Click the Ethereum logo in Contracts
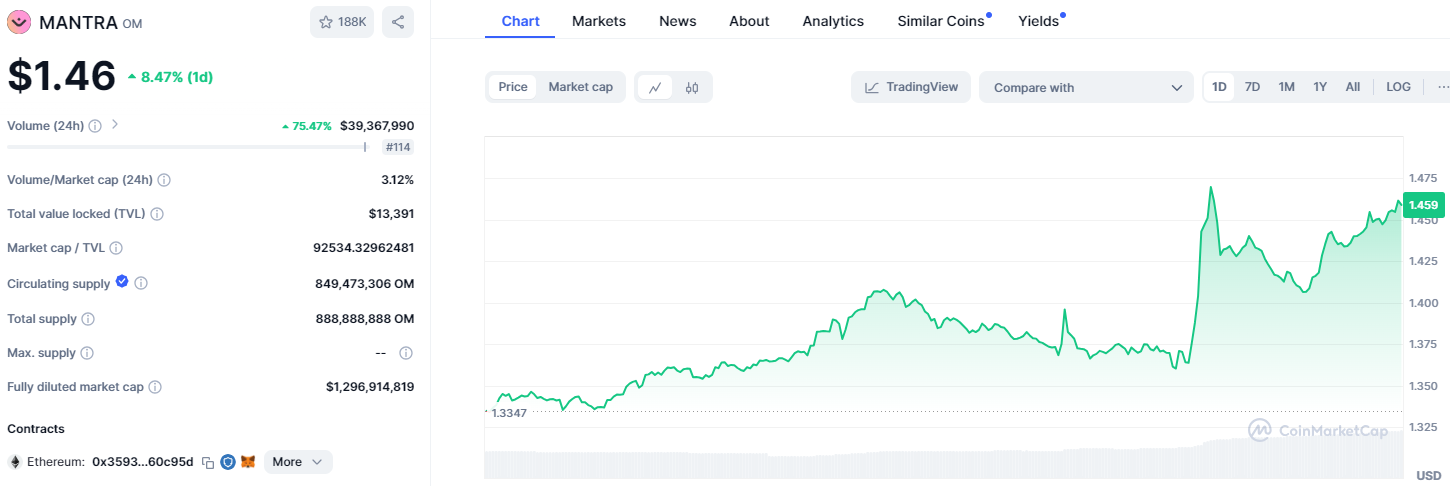 tap(15, 462)
